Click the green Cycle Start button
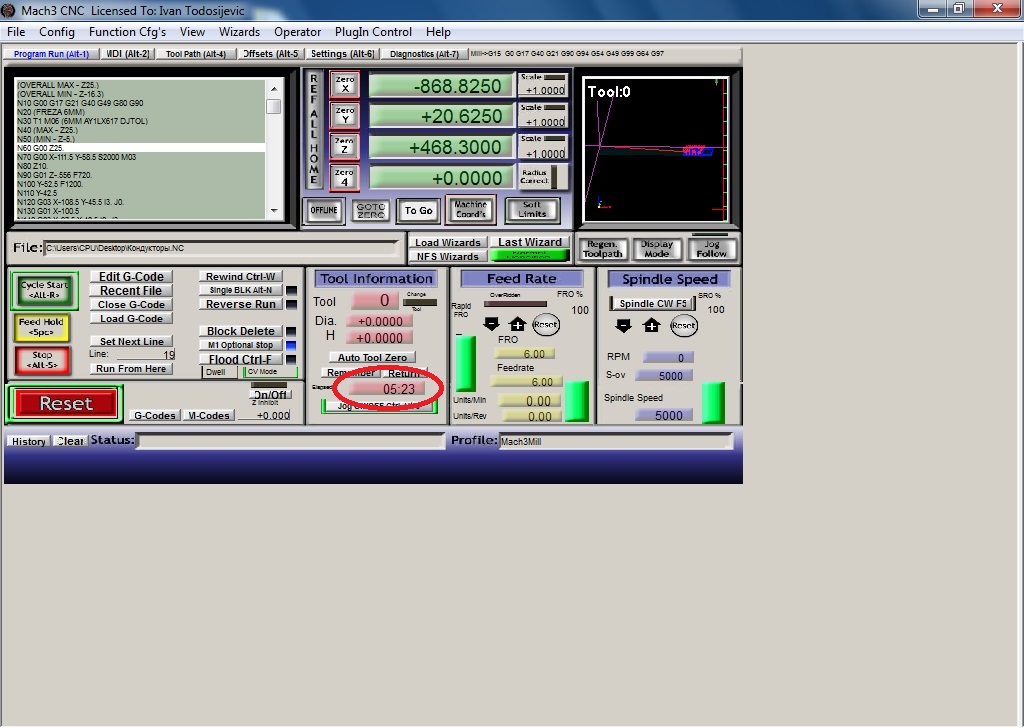The image size is (1024, 728). pos(44,290)
